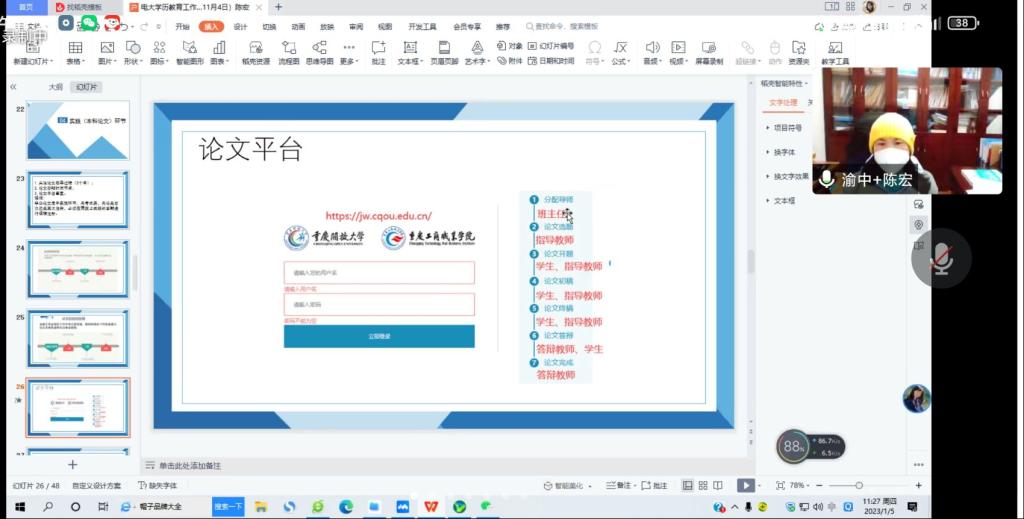Click the https://jw.cqou.edu.cn/ link

(x=378, y=215)
